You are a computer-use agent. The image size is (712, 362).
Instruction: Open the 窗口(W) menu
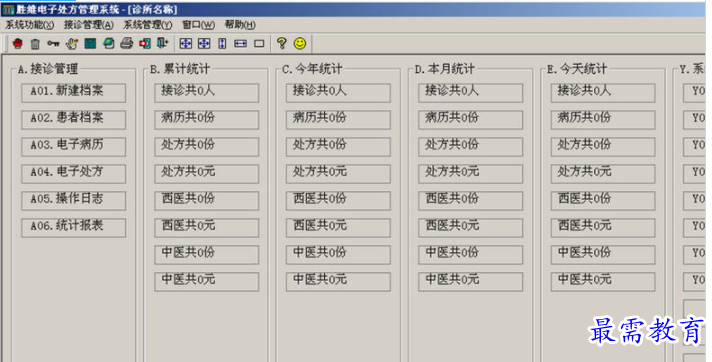(x=198, y=25)
